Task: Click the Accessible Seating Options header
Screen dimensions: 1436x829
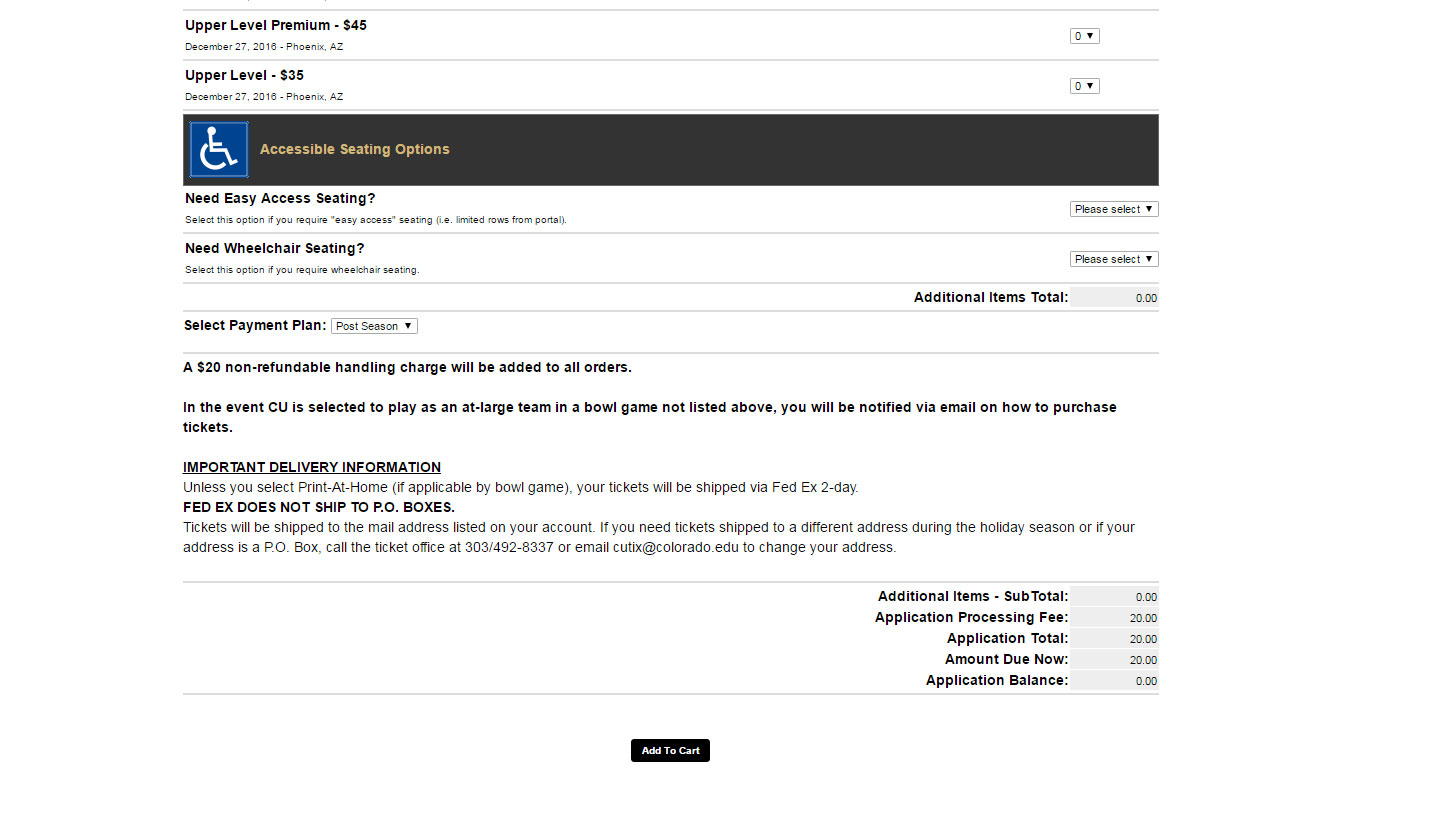Action: [355, 150]
